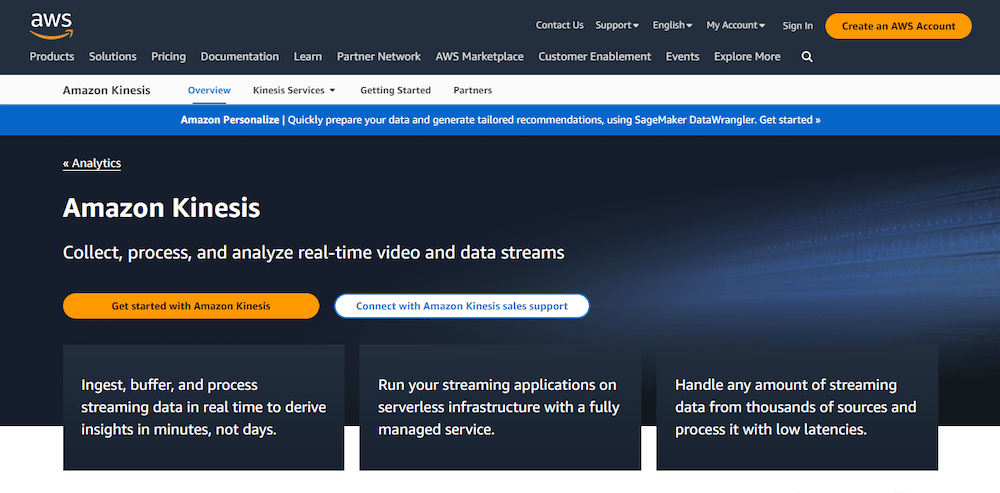Image resolution: width=1000 pixels, height=493 pixels.
Task: Open the search magnifier icon
Action: 807,57
